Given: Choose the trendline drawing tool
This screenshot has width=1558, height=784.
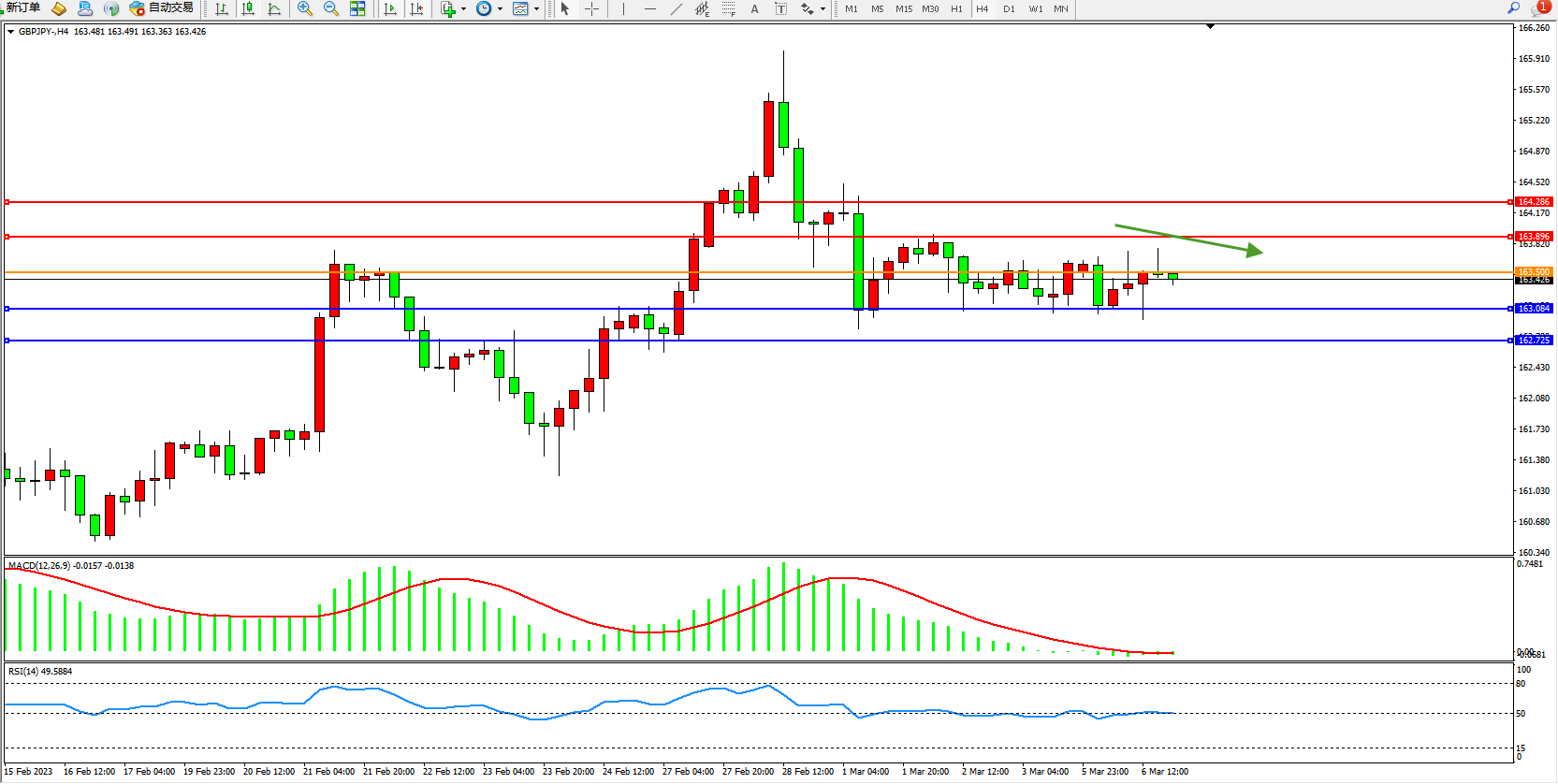Looking at the screenshot, I should (x=676, y=8).
